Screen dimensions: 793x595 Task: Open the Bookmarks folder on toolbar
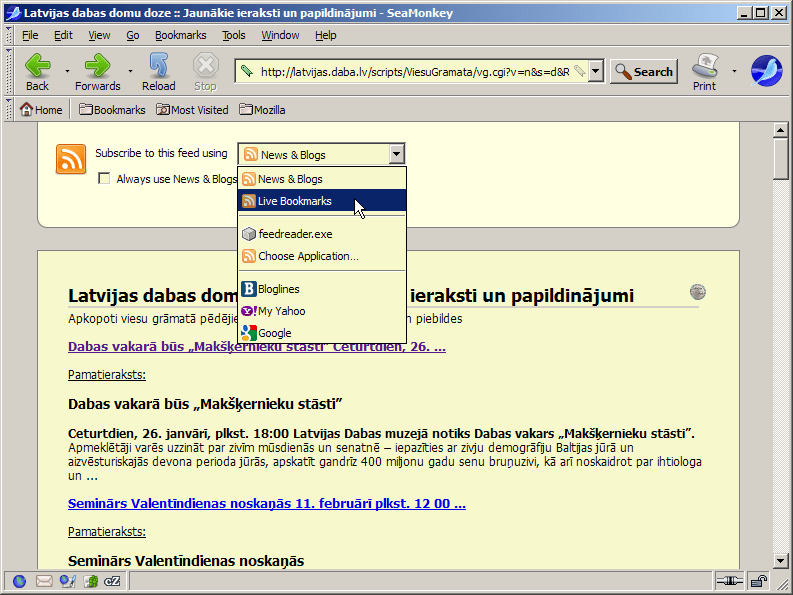(112, 110)
